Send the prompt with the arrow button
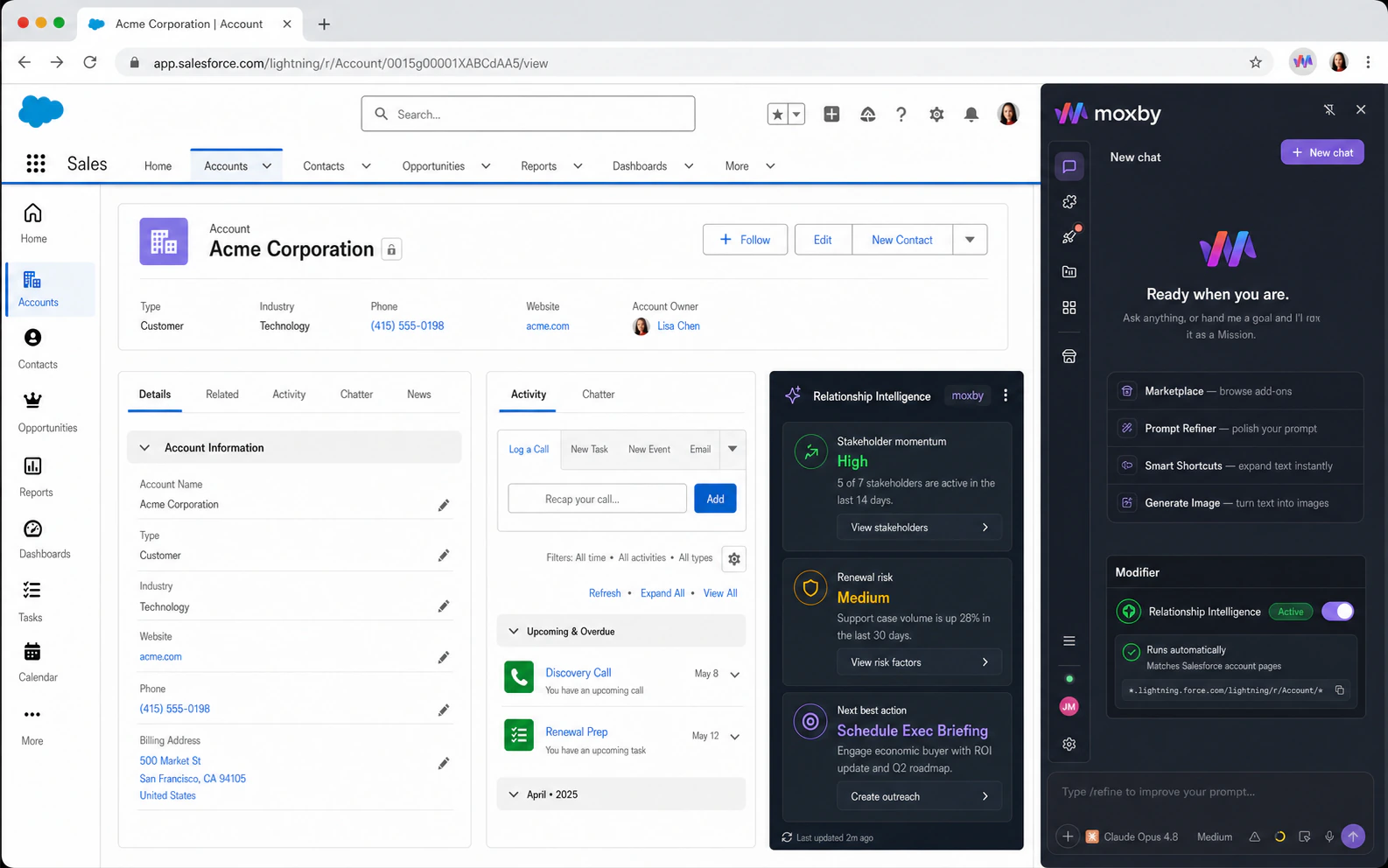Screen dimensions: 1388x868 coord(1353,837)
